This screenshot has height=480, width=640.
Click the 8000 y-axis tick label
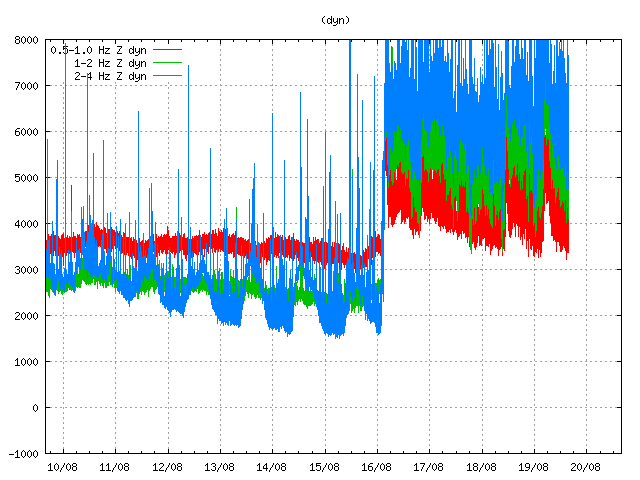click(27, 40)
